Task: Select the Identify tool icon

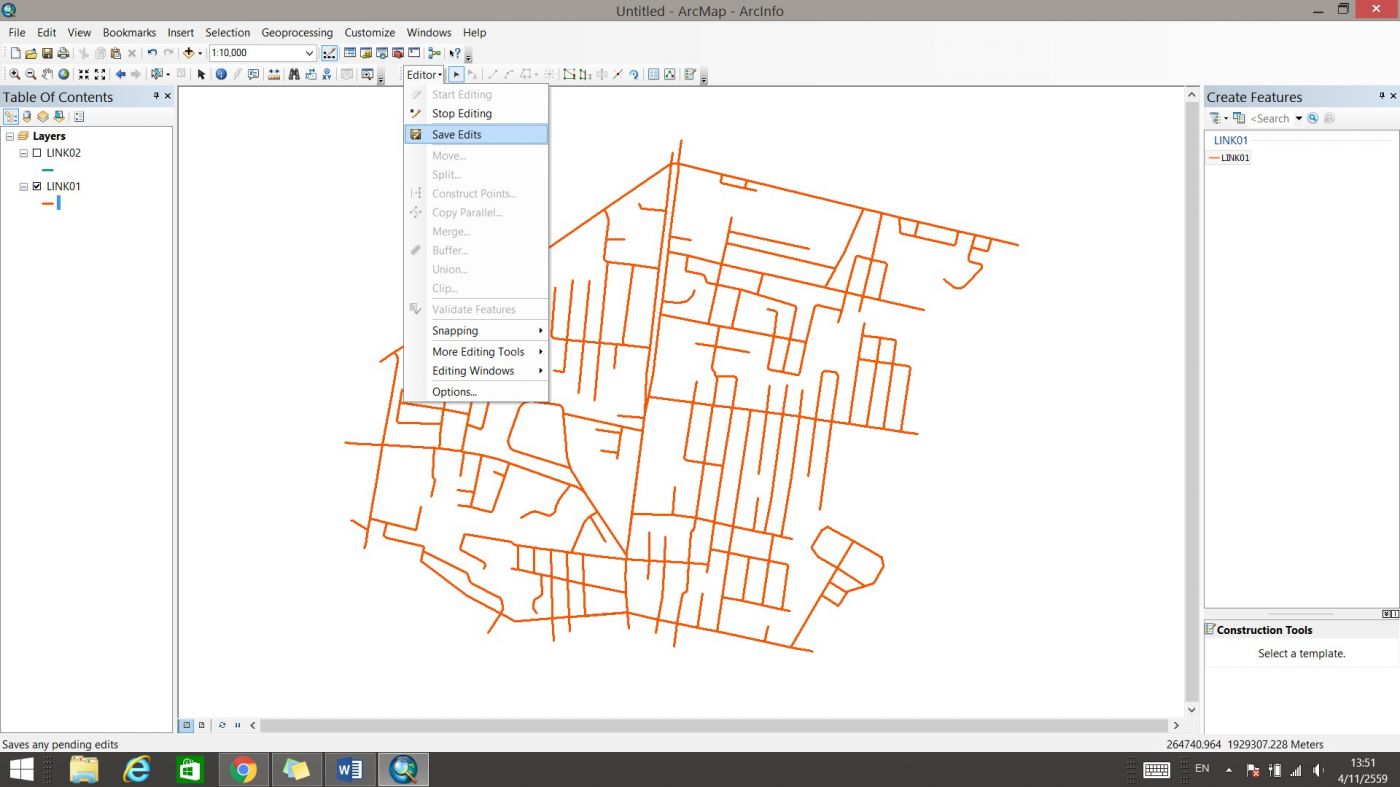Action: [x=221, y=75]
